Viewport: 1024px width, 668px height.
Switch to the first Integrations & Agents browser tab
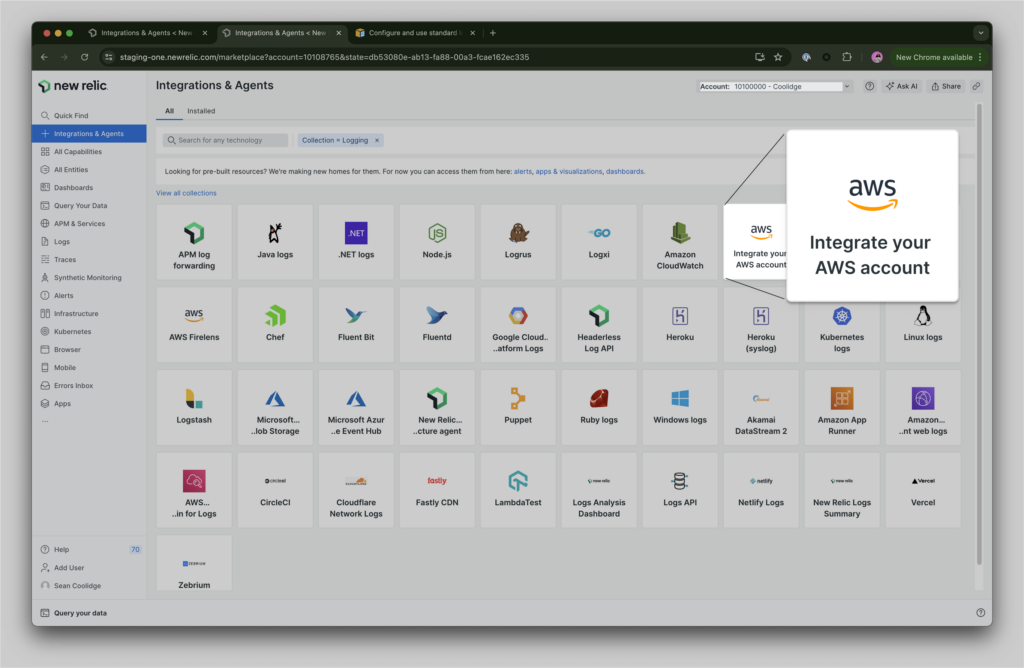pos(148,33)
